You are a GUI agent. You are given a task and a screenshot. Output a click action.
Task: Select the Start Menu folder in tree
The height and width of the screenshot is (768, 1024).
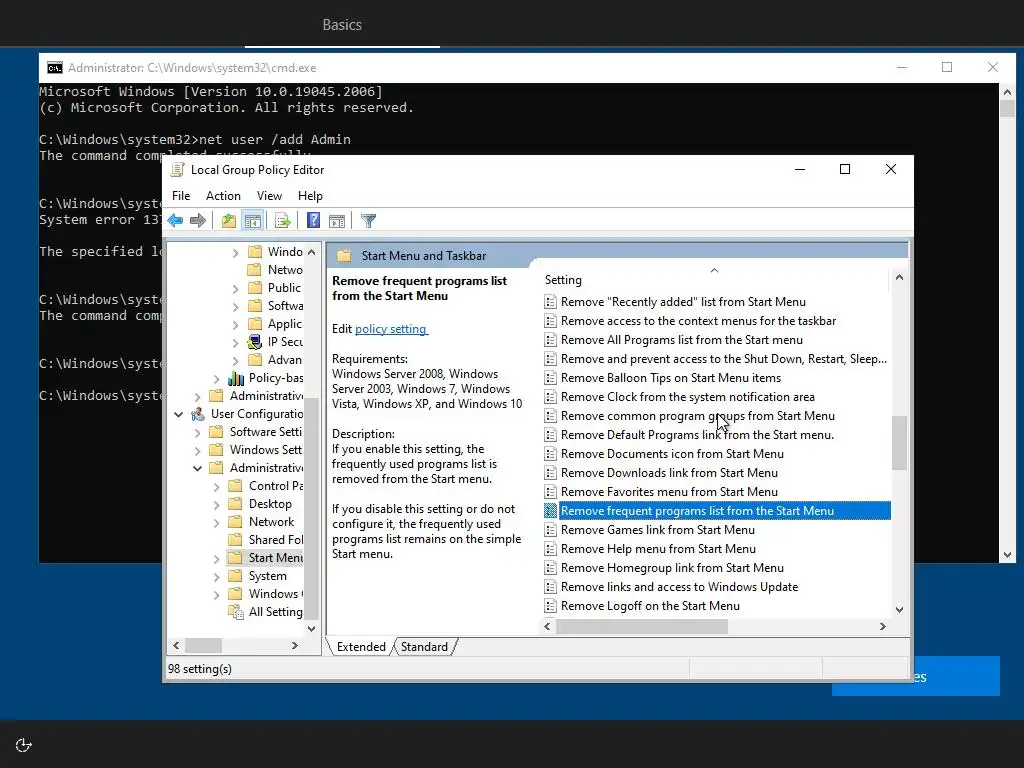[265, 558]
